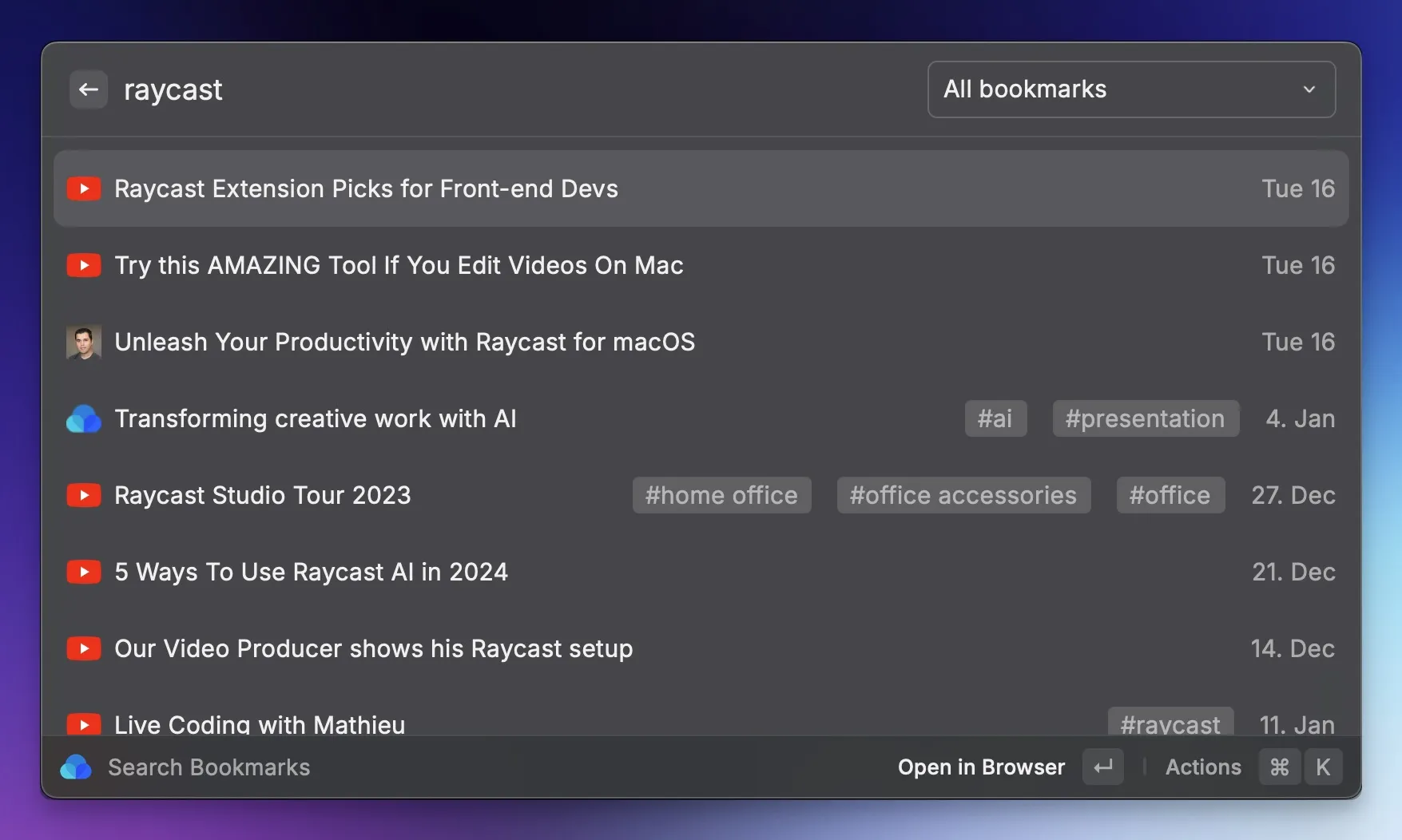Click YouTube icon for Raycast Extension Picks
Screen dimensions: 1402x840
click(x=84, y=188)
